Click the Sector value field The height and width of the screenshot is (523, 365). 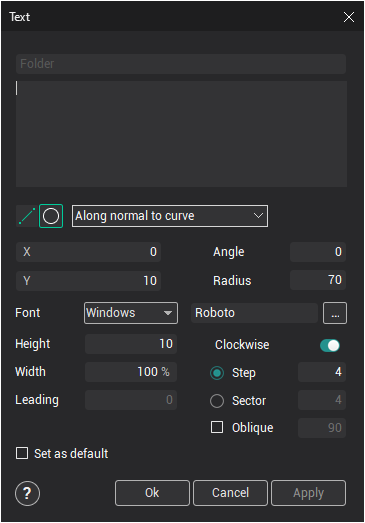[x=322, y=400]
